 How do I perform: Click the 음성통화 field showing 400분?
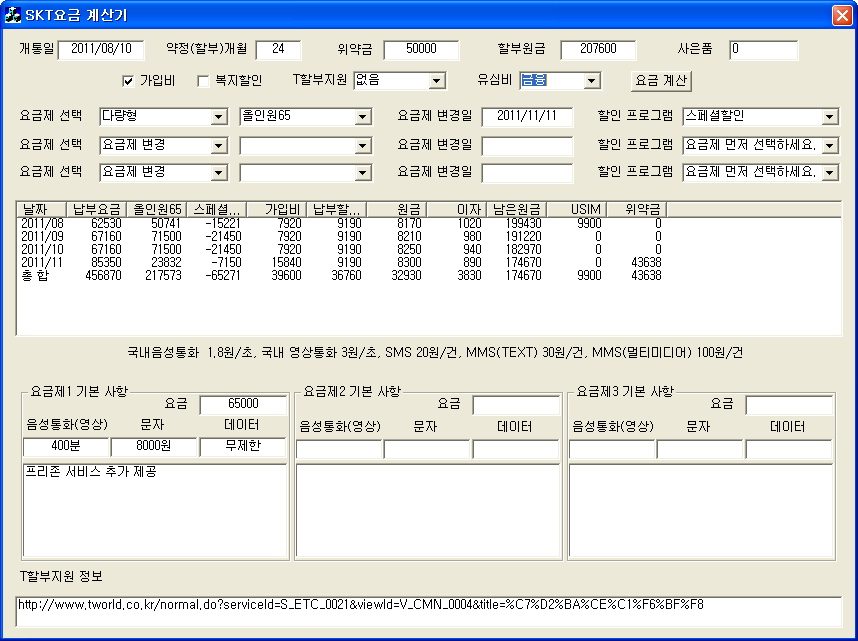coord(66,447)
